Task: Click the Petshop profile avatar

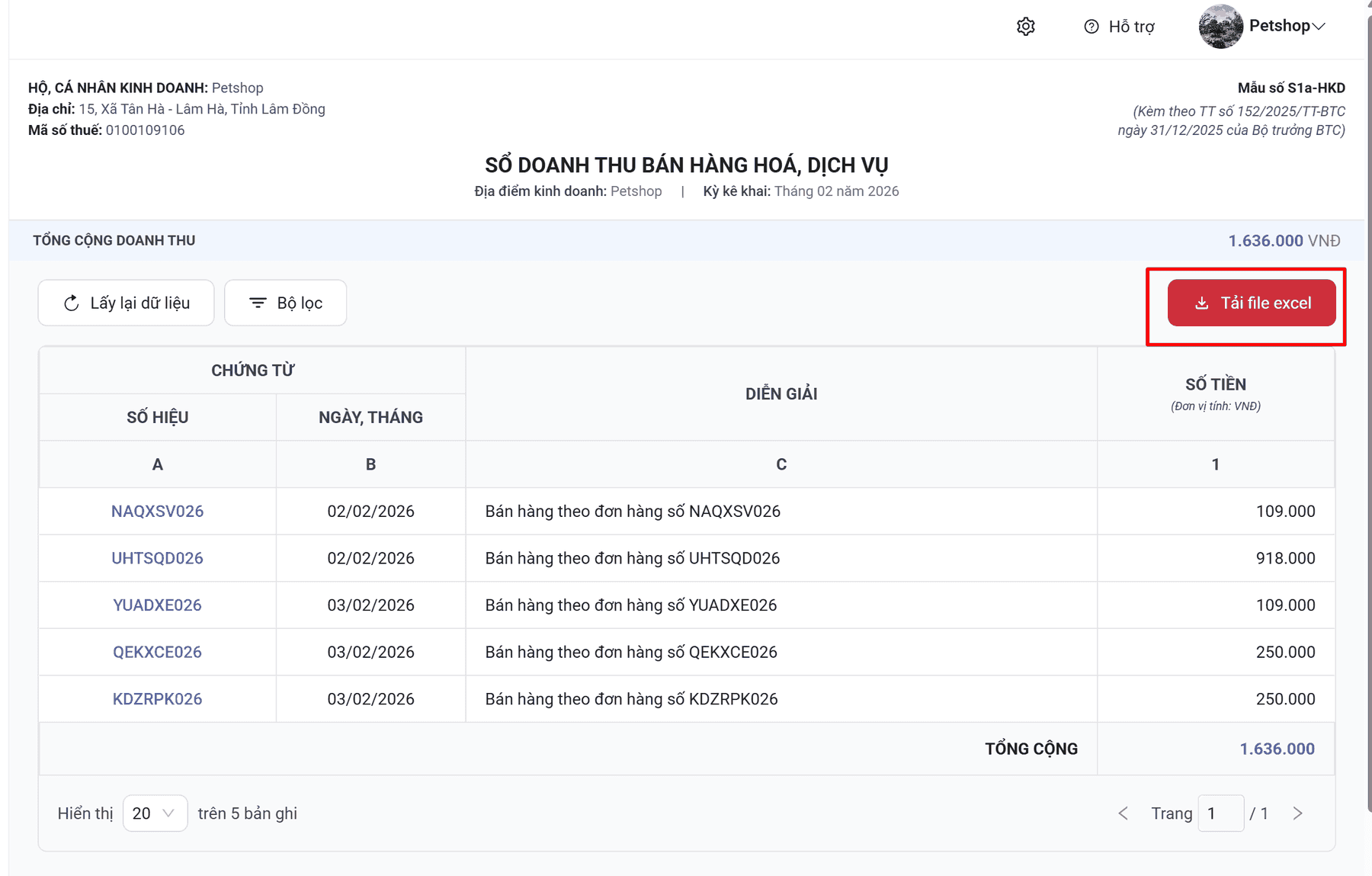Action: click(x=1220, y=26)
